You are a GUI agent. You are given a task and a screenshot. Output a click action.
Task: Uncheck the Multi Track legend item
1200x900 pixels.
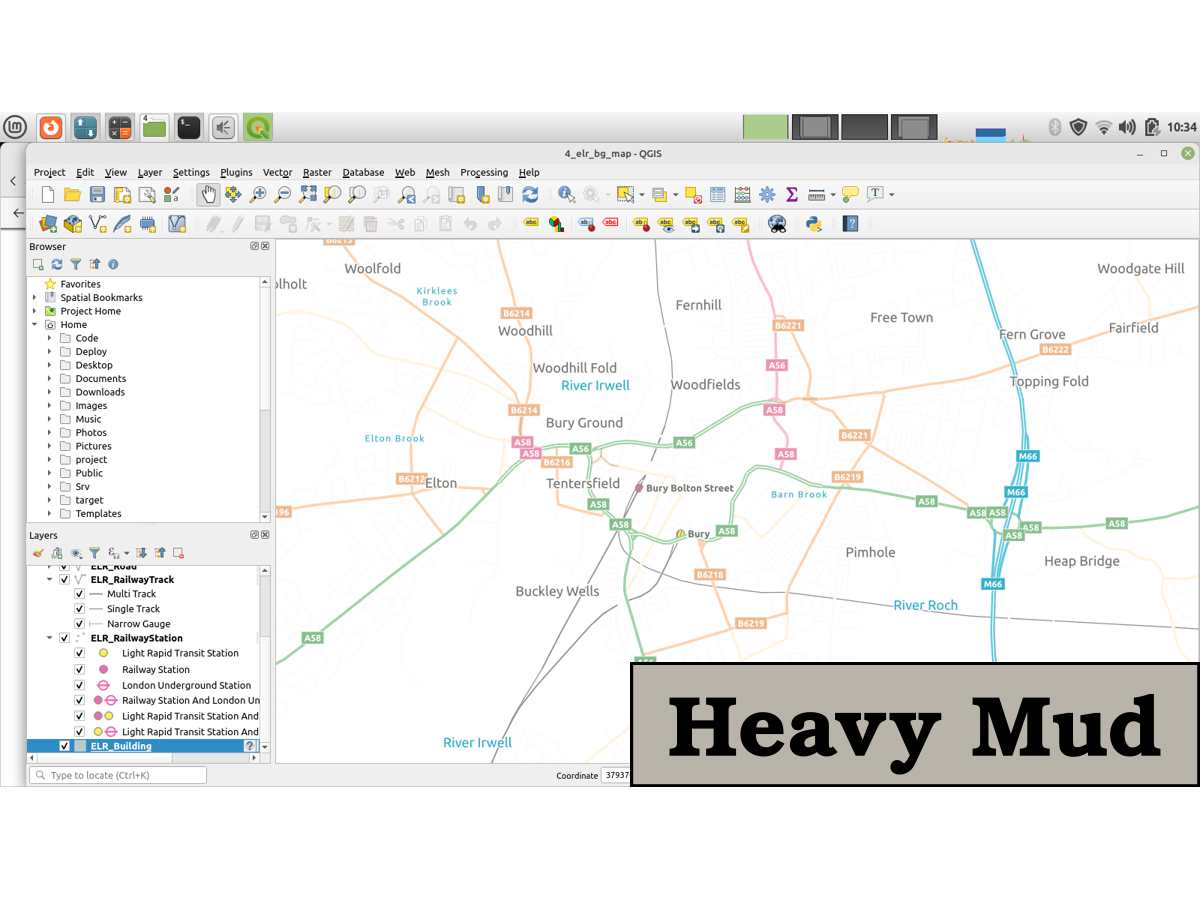pos(80,594)
